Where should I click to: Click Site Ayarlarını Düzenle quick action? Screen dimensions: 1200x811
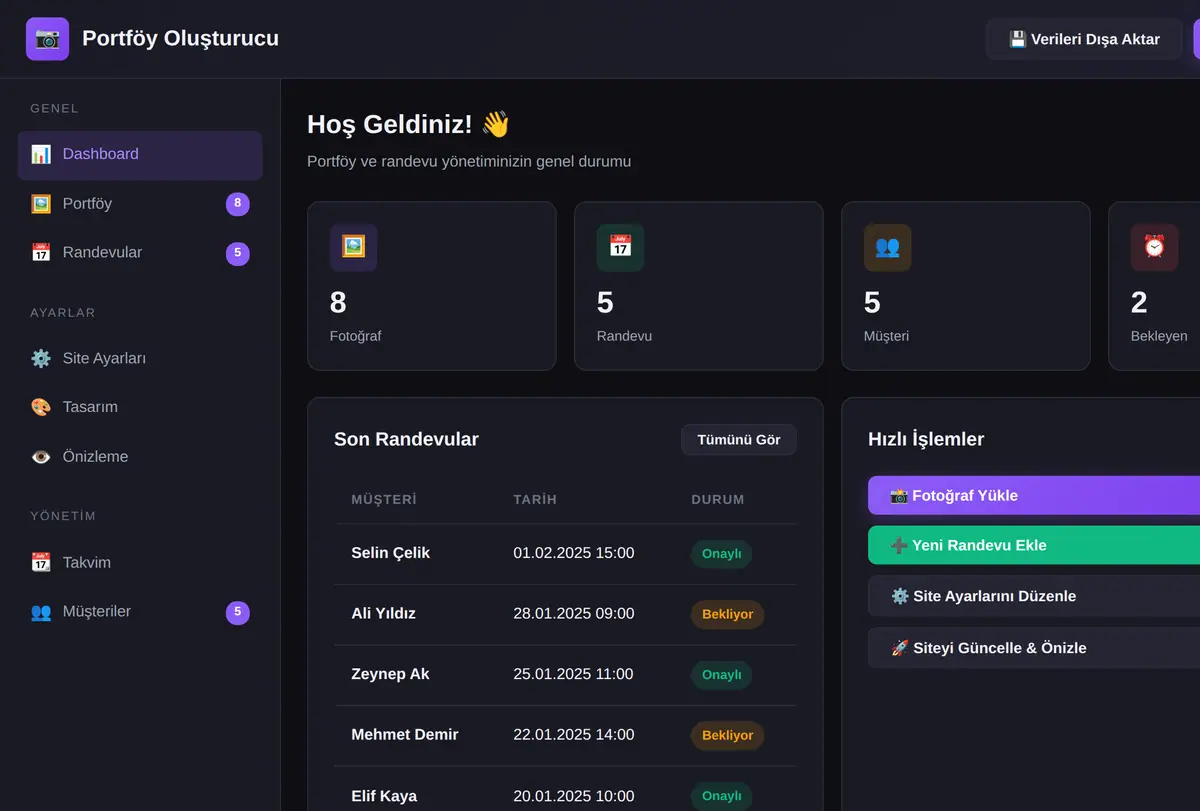pyautogui.click(x=1034, y=596)
